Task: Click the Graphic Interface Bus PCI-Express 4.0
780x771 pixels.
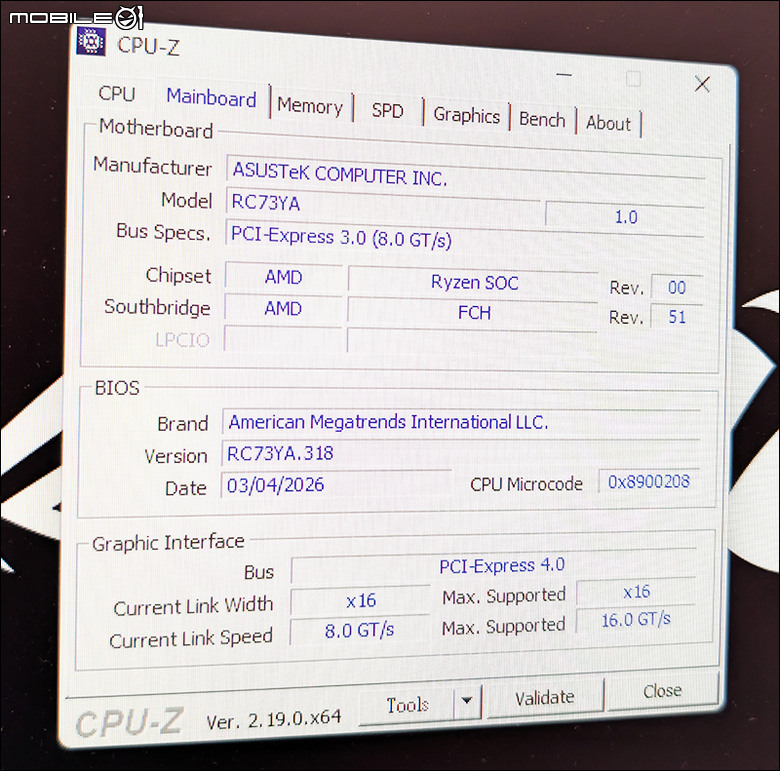Action: click(493, 567)
